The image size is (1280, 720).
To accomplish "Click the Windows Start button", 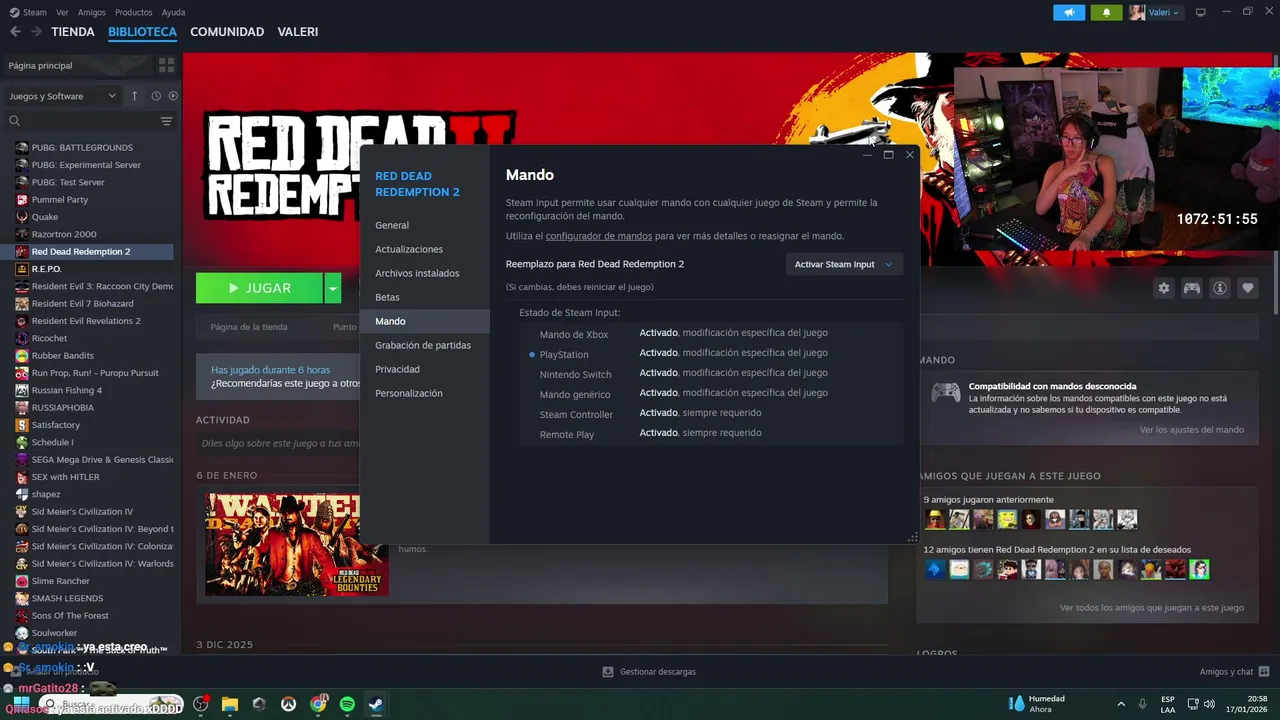I will point(22,704).
